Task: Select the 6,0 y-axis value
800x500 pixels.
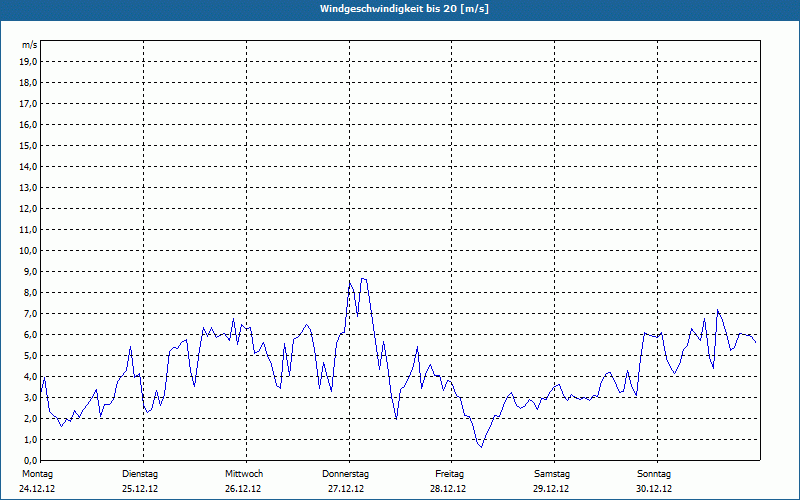Action: (30, 334)
